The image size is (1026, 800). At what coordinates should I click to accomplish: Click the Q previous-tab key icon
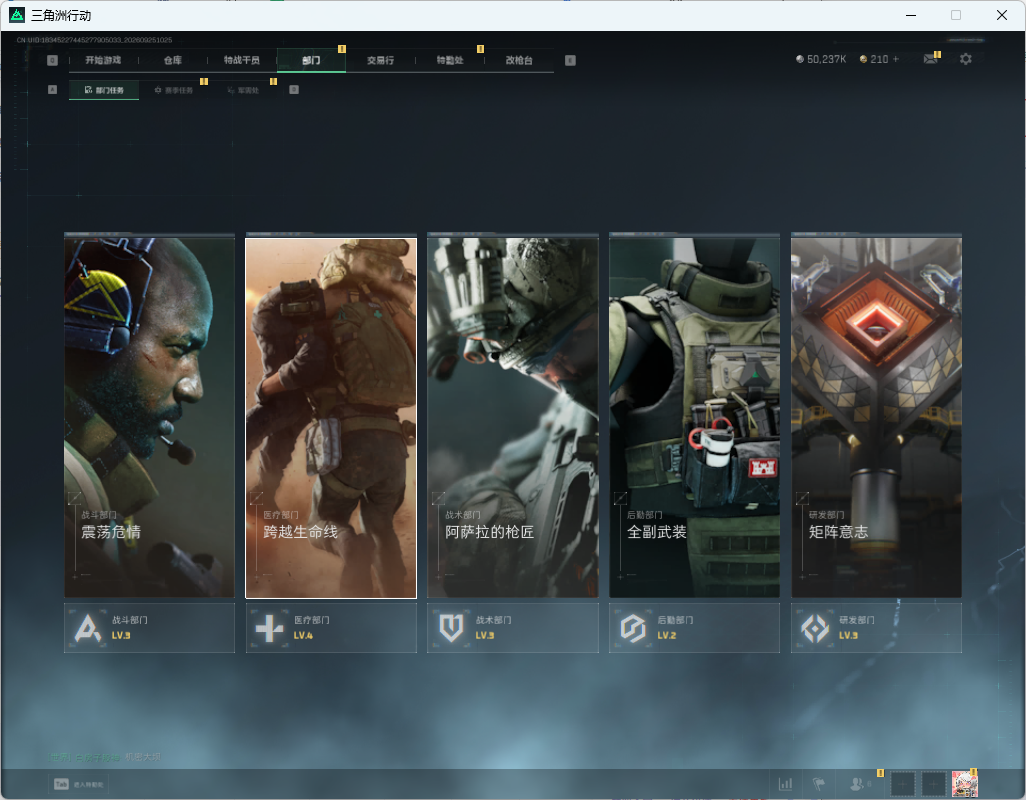[52, 60]
